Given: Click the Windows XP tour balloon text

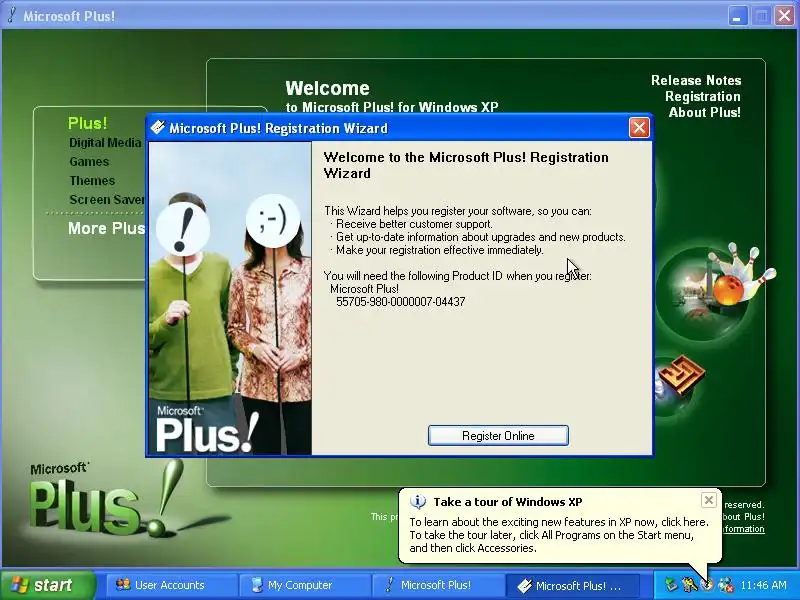Looking at the screenshot, I should point(559,535).
